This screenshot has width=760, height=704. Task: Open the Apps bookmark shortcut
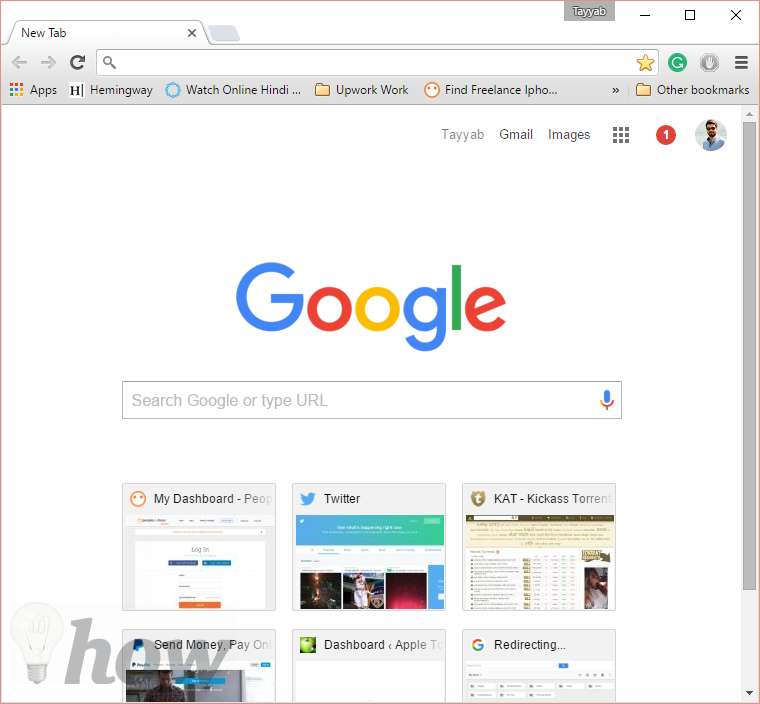click(x=33, y=90)
